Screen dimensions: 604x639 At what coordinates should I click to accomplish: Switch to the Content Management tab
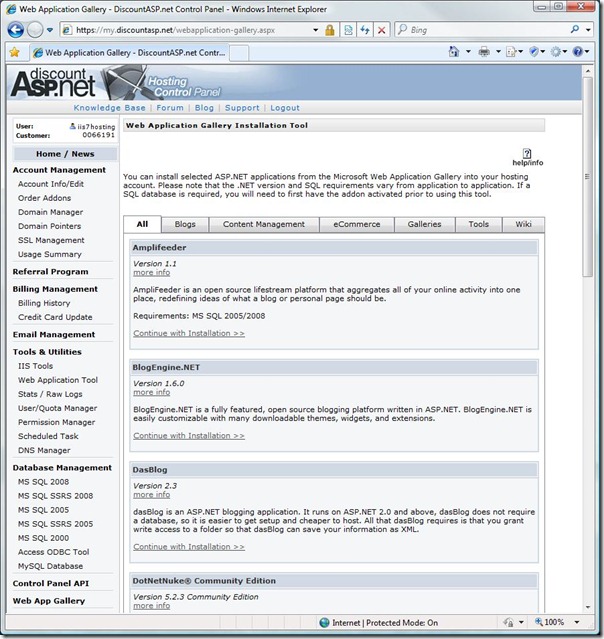pos(264,225)
